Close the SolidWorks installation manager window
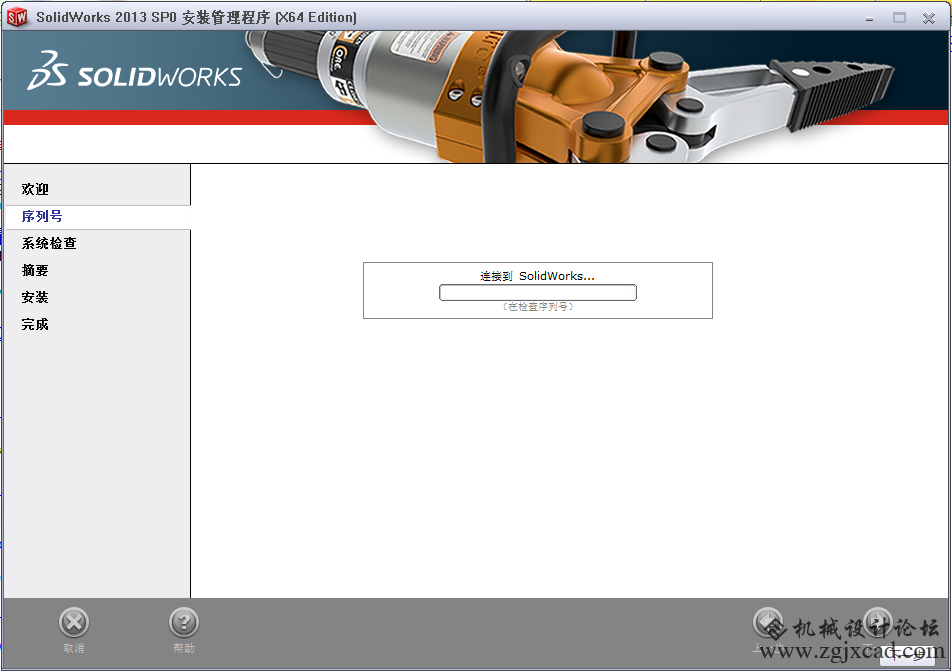Viewport: 952px width, 672px height. [x=928, y=18]
